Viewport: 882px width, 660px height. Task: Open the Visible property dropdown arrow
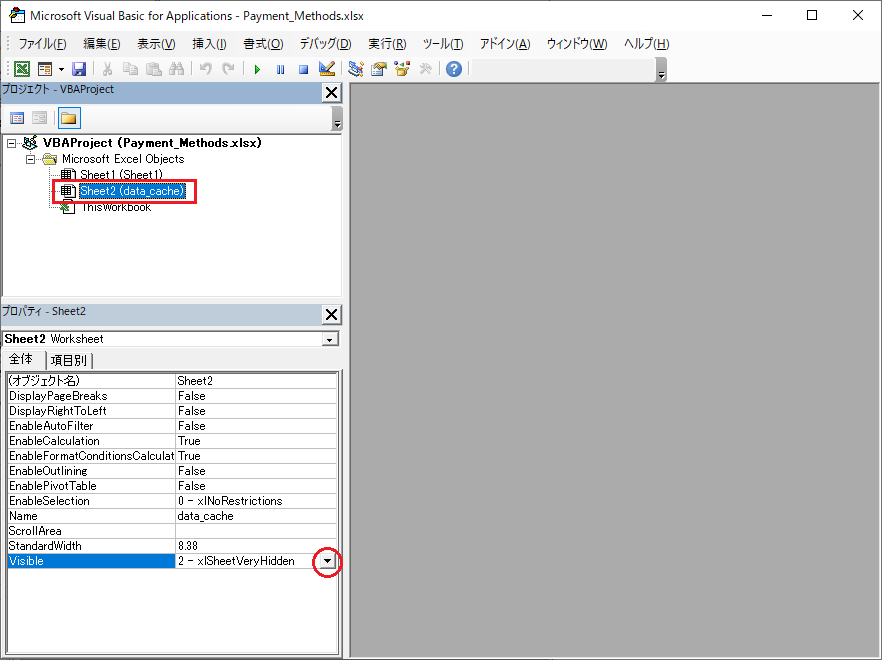tap(327, 561)
